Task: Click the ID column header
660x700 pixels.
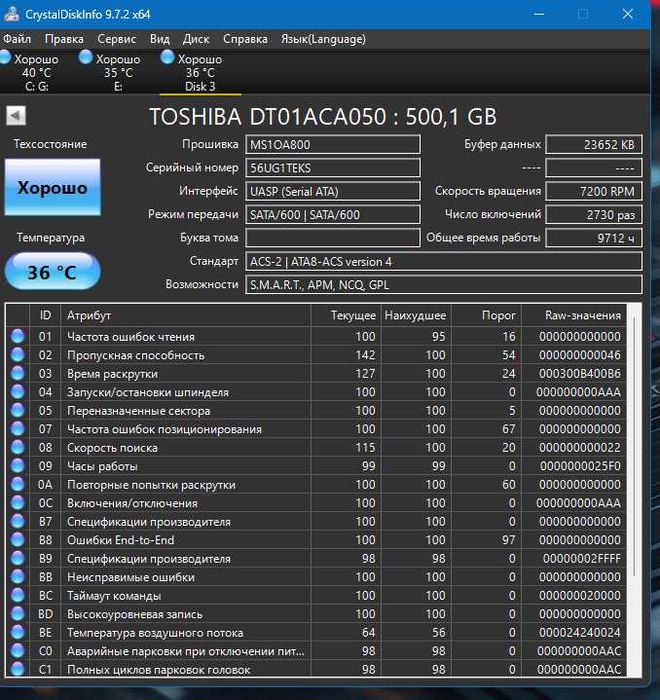Action: [x=45, y=316]
